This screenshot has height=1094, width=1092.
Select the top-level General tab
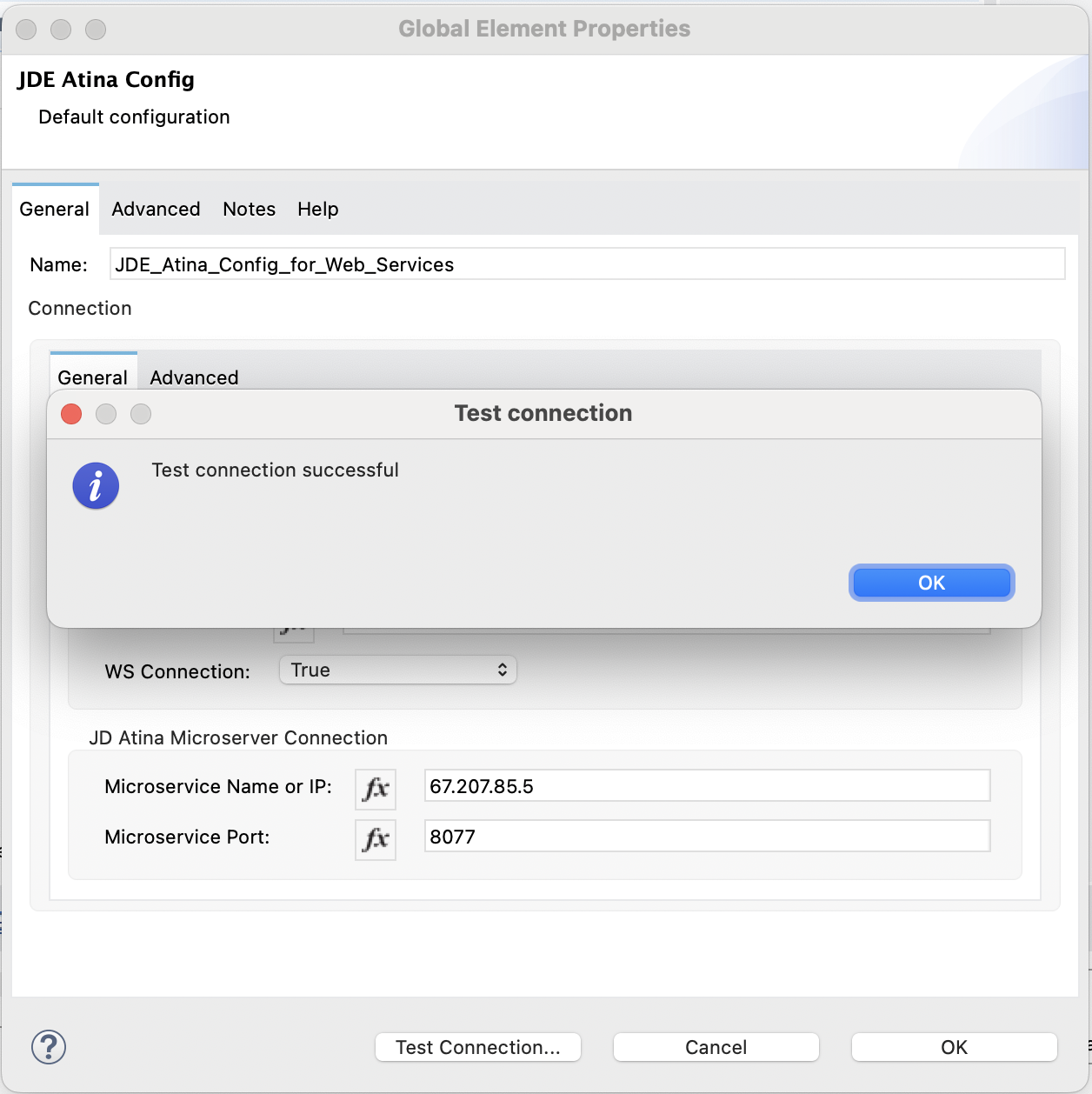point(55,210)
